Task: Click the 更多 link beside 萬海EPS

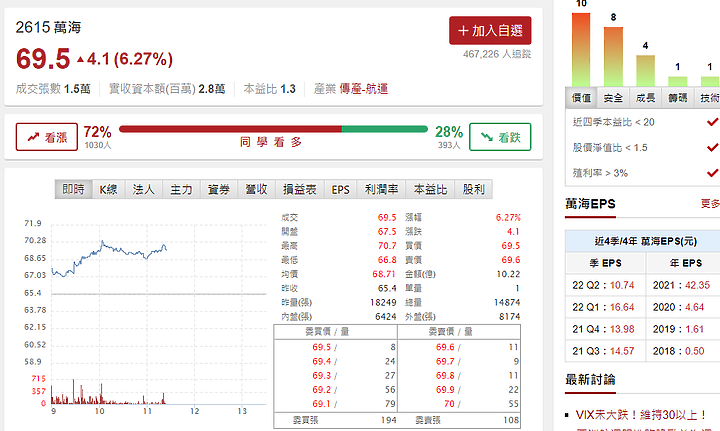Action: click(710, 203)
